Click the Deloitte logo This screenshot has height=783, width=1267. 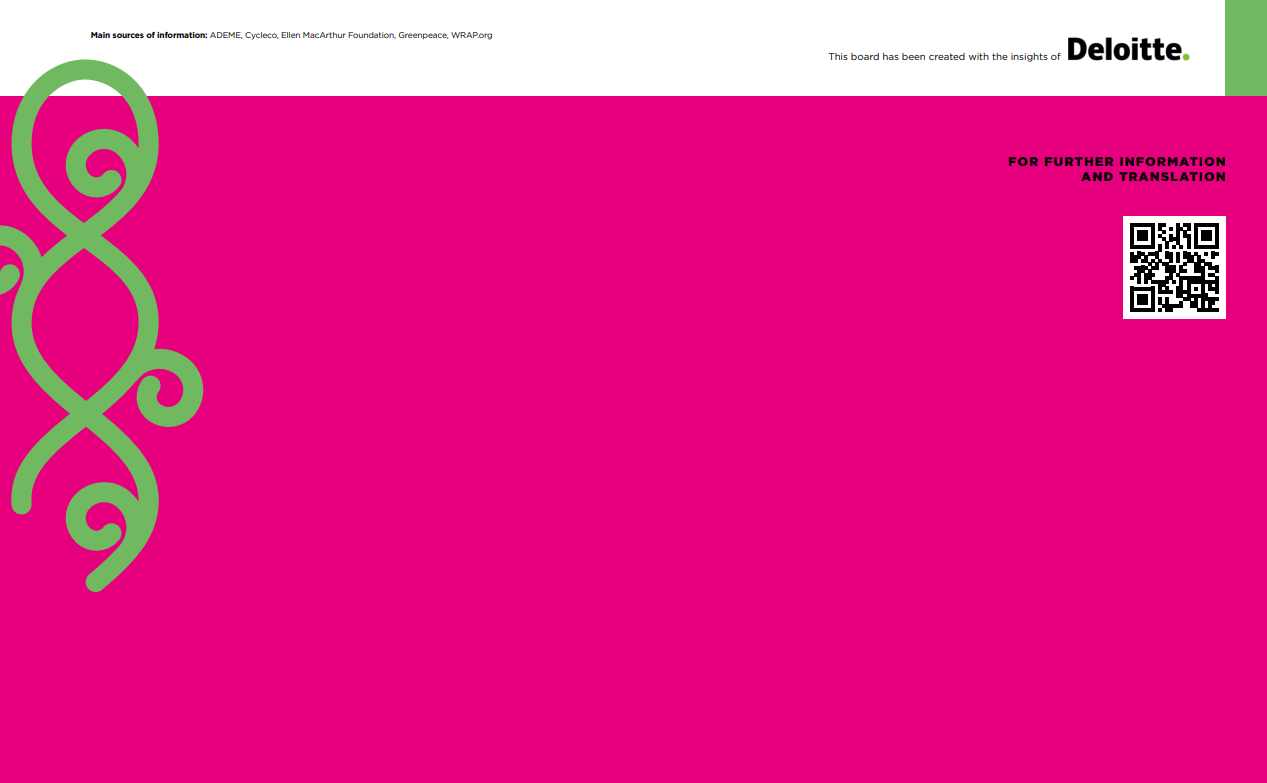[x=1125, y=49]
